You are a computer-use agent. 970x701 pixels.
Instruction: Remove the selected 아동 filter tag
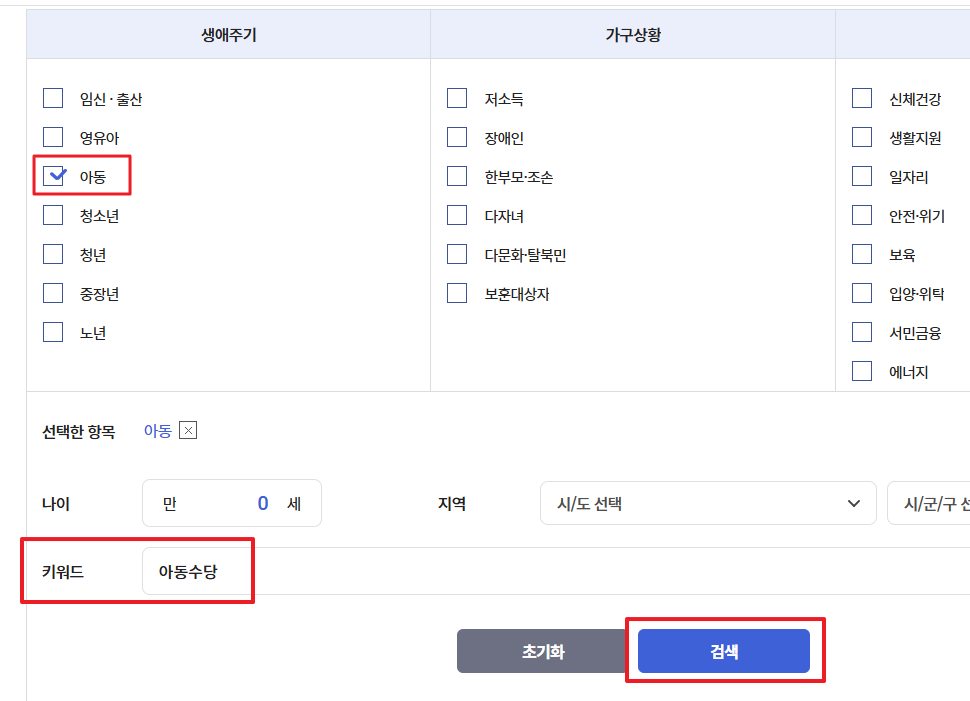pos(188,430)
